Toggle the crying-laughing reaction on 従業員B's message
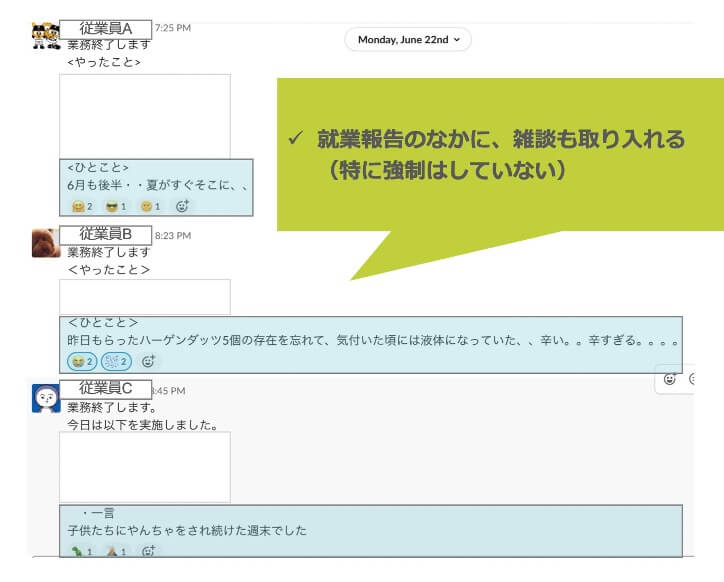 pyautogui.click(x=82, y=361)
